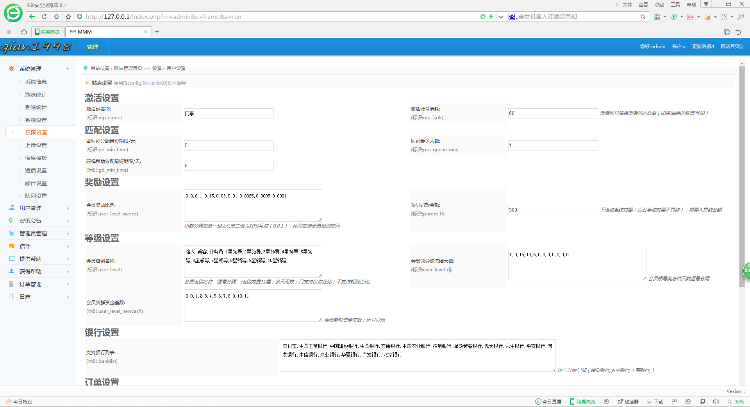Expand the sidebar group with the user icon
This screenshot has width=750, height=407.
pyautogui.click(x=67, y=208)
